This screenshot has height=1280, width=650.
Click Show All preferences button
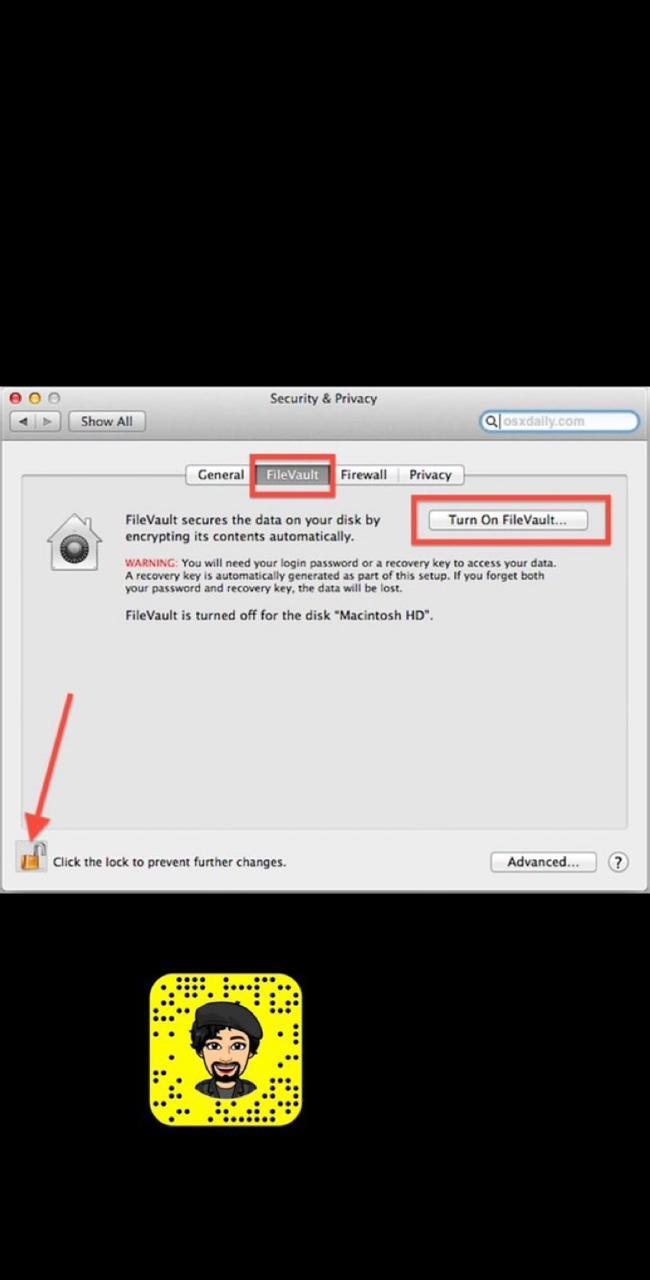coord(106,422)
